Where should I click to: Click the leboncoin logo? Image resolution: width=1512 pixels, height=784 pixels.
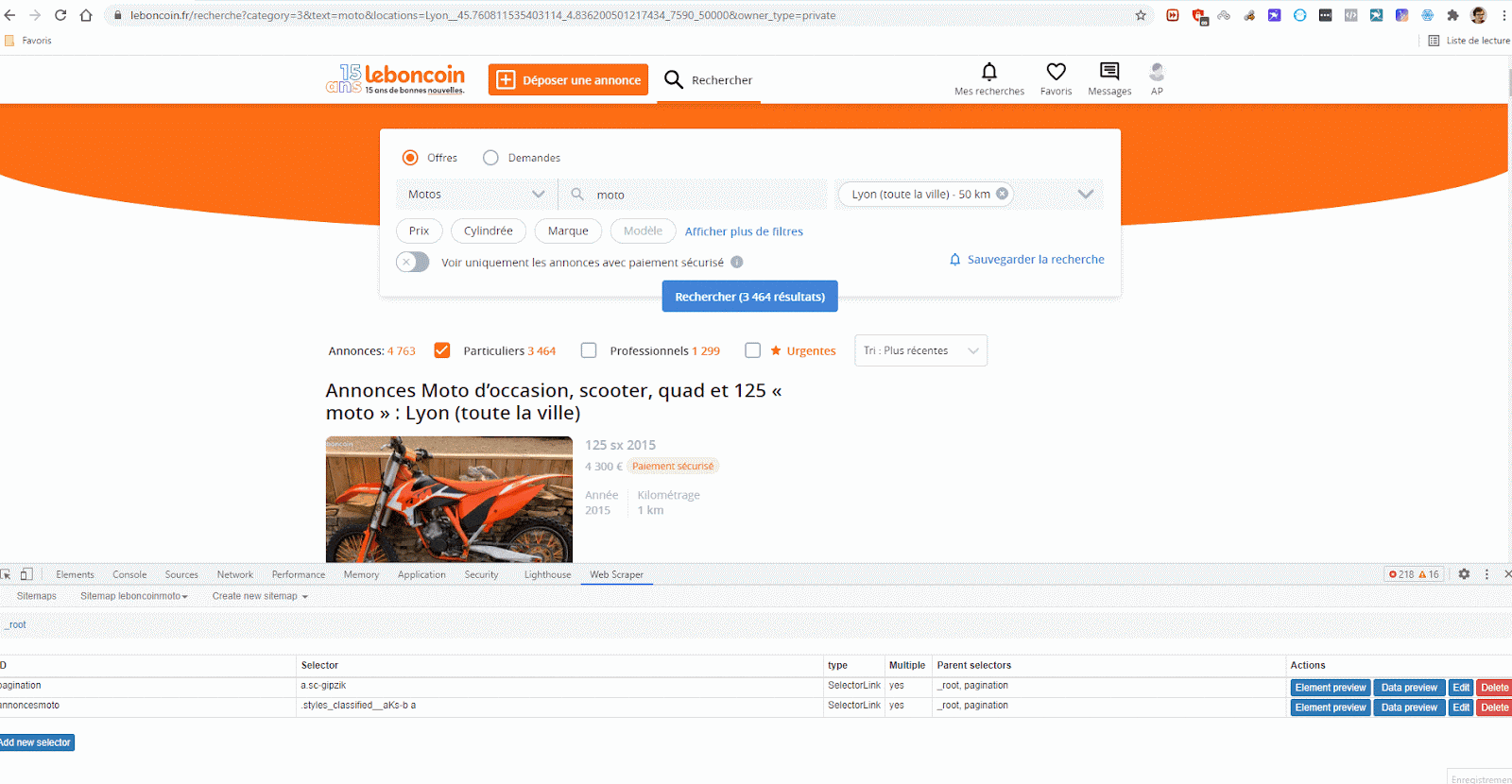click(395, 78)
